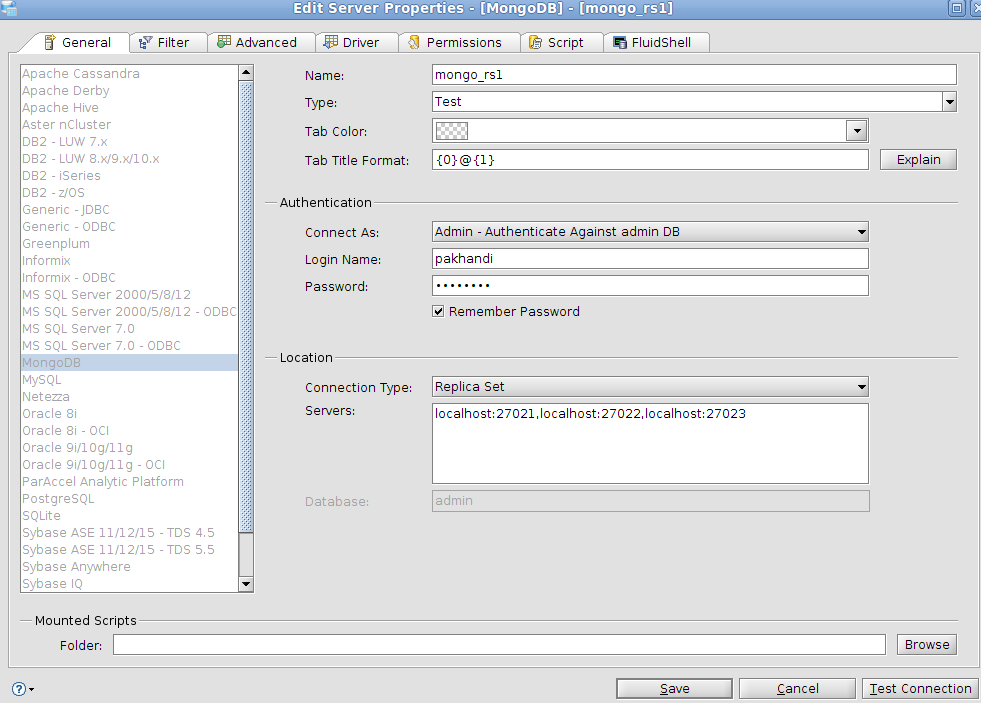Switch to the Filter tab
This screenshot has height=703, width=981.
click(x=168, y=43)
